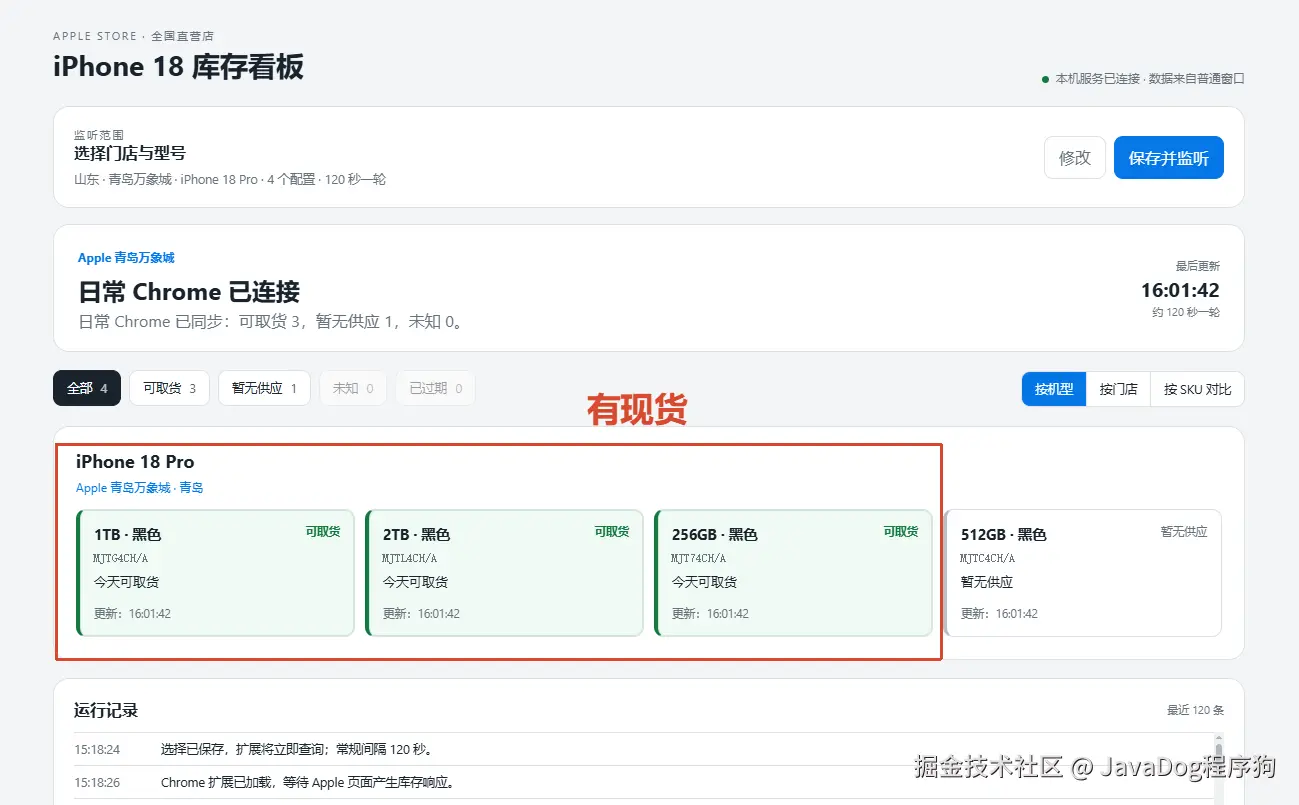1299x805 pixels.
Task: Switch to 按门店 view
Action: point(1118,389)
